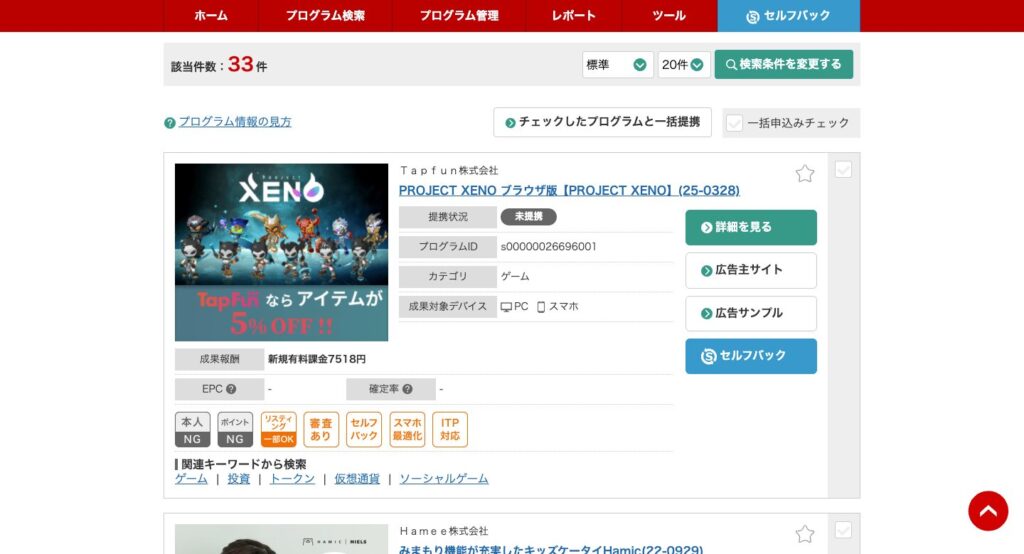
Task: Open ソーシャルゲーム keyword link
Action: point(444,479)
